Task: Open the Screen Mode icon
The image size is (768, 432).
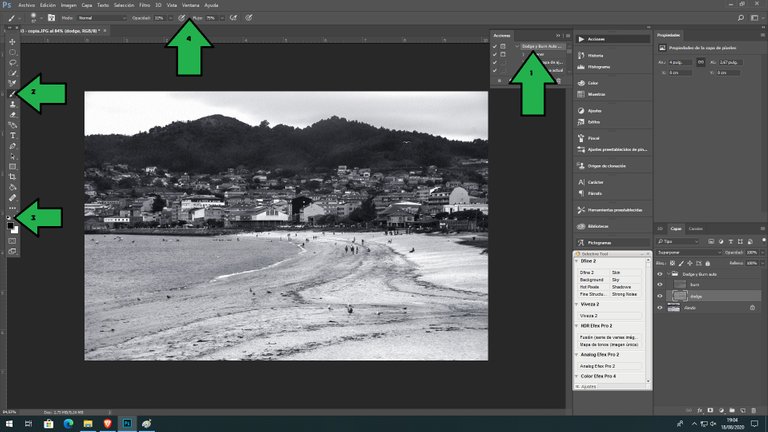Action: 12,251
